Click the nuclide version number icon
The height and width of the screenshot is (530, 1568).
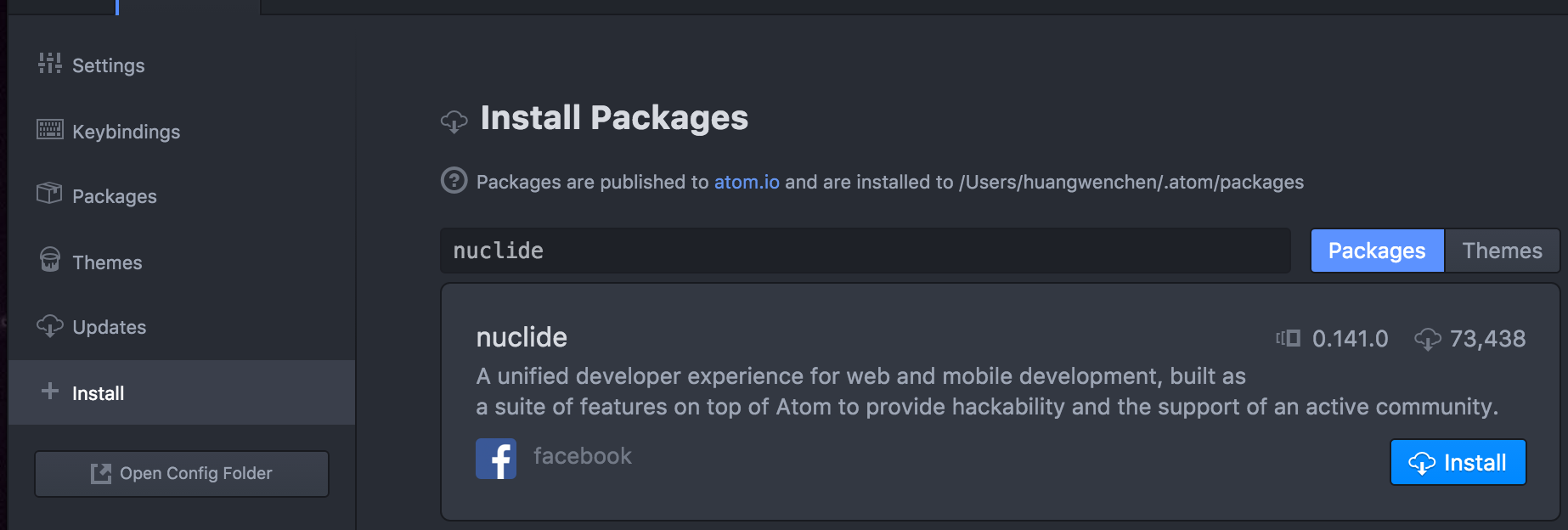(1289, 339)
